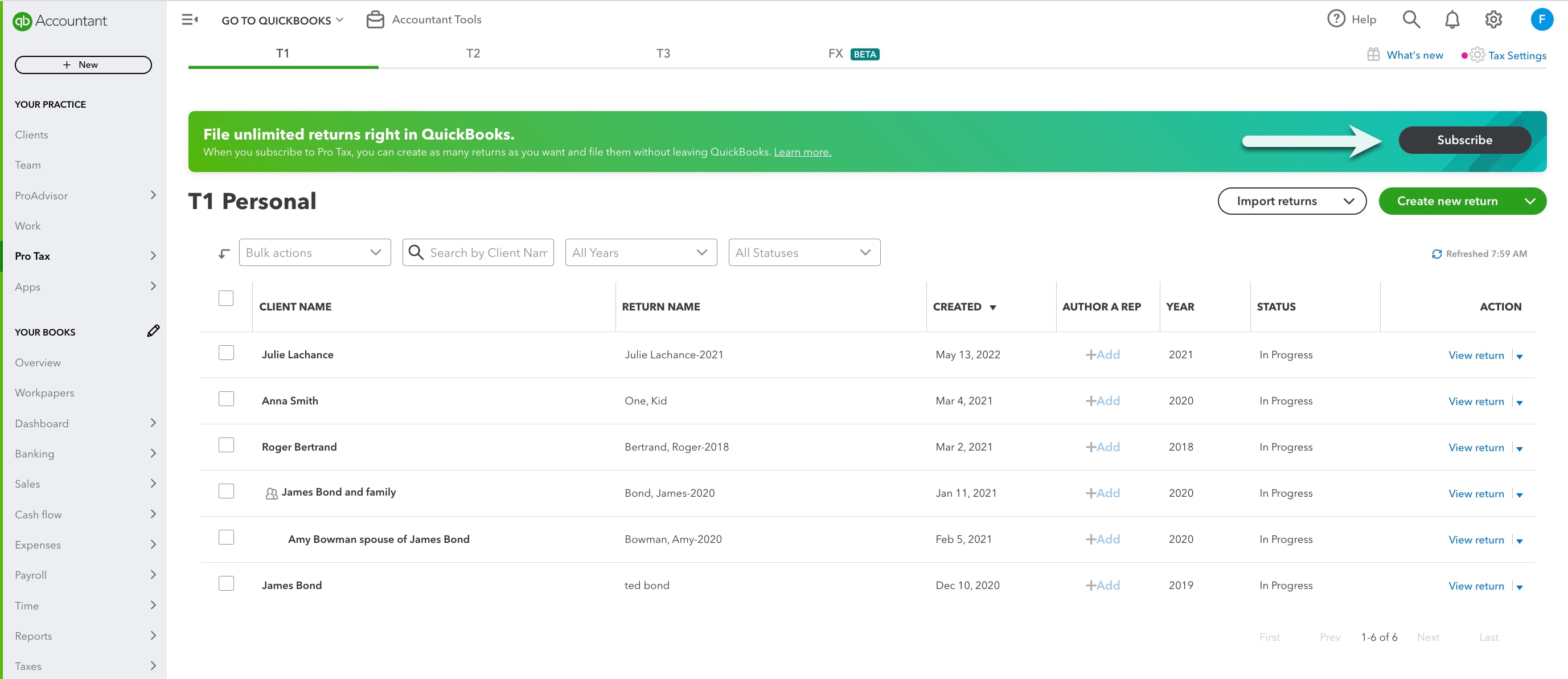Switch to the T3 tab
This screenshot has height=679, width=1568.
pos(663,54)
